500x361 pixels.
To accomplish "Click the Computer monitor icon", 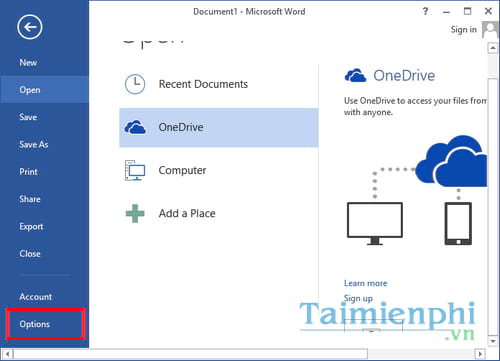I will click(135, 170).
